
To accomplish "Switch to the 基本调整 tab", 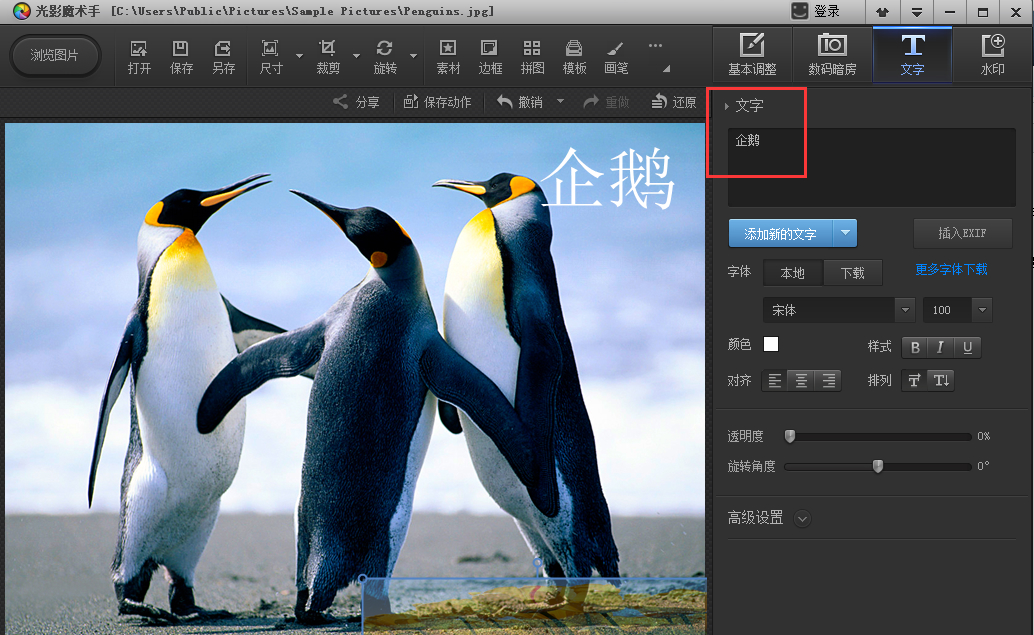I will [751, 54].
